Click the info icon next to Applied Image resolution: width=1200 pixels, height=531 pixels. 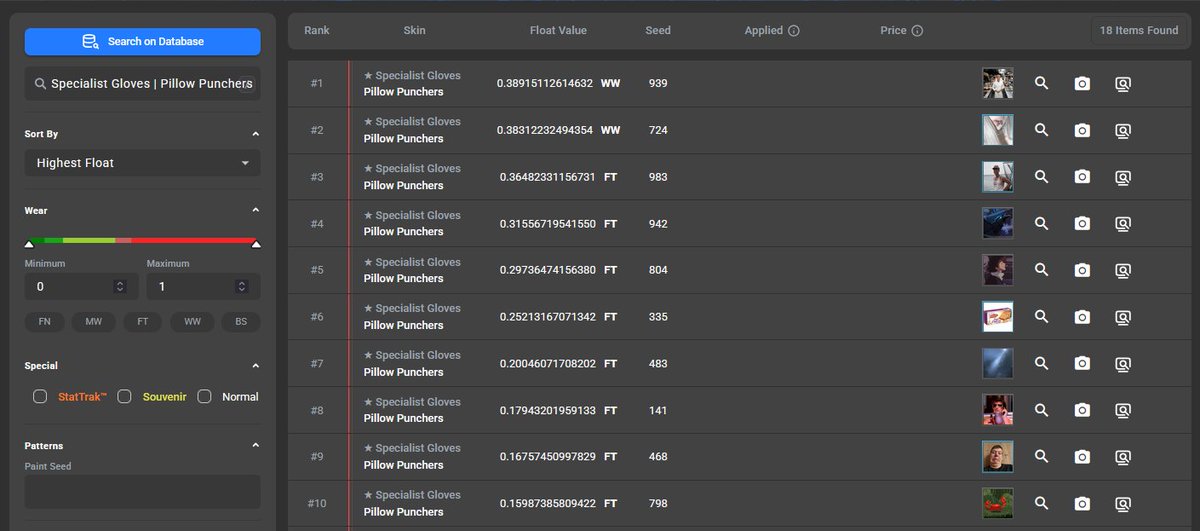(794, 31)
